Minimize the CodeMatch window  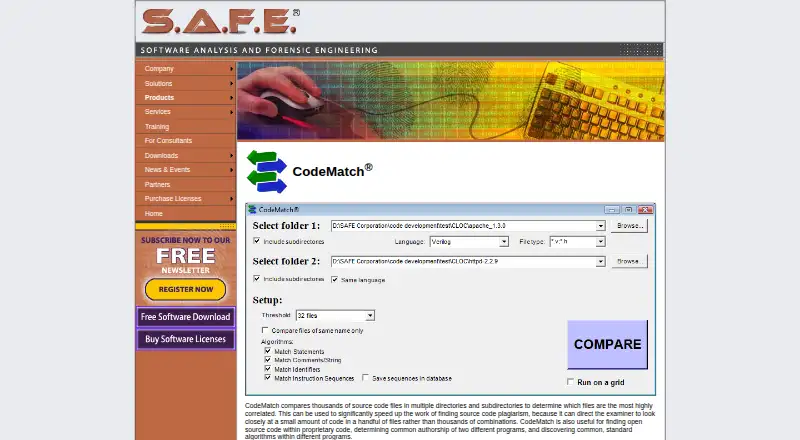point(611,210)
